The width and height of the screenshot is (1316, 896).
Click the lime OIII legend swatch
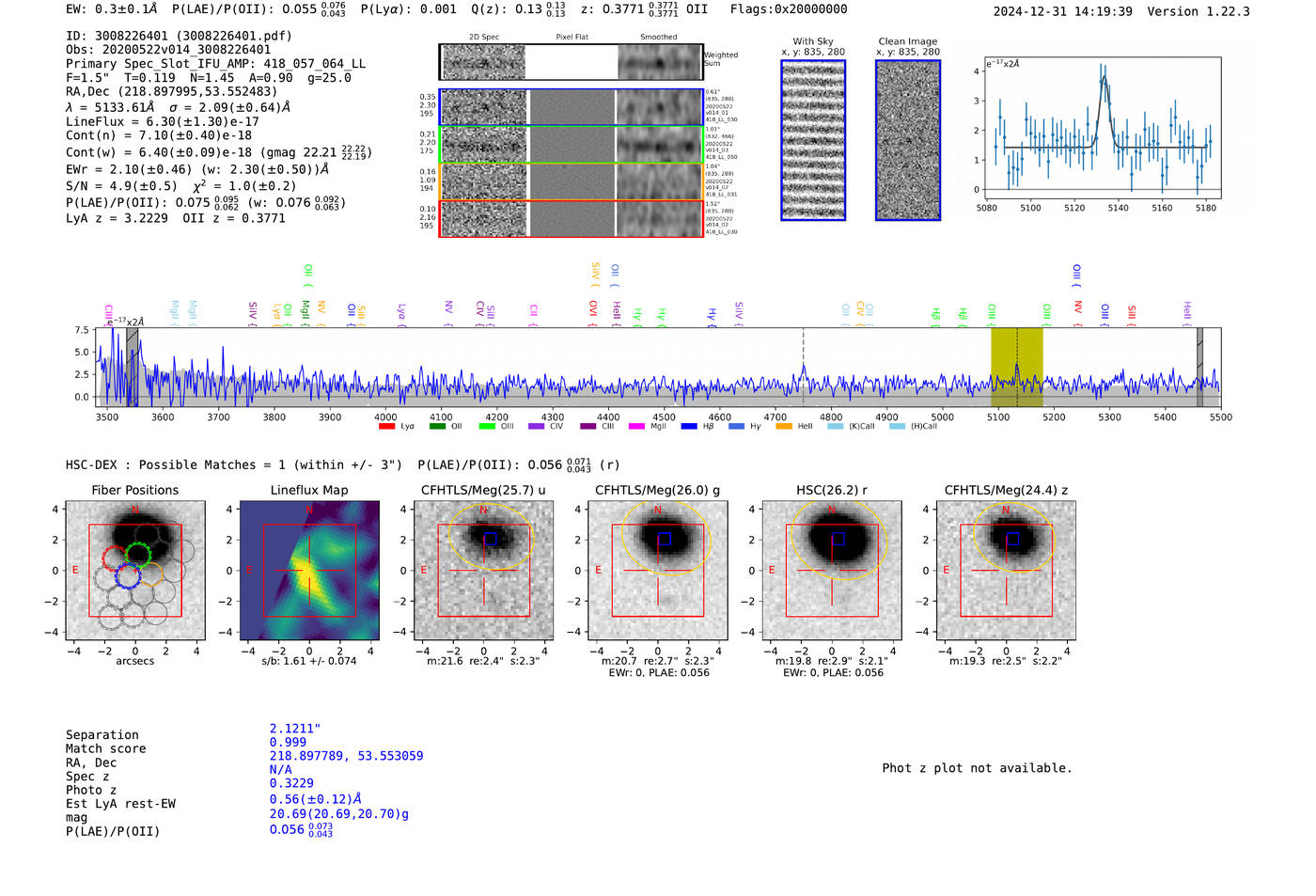487,427
